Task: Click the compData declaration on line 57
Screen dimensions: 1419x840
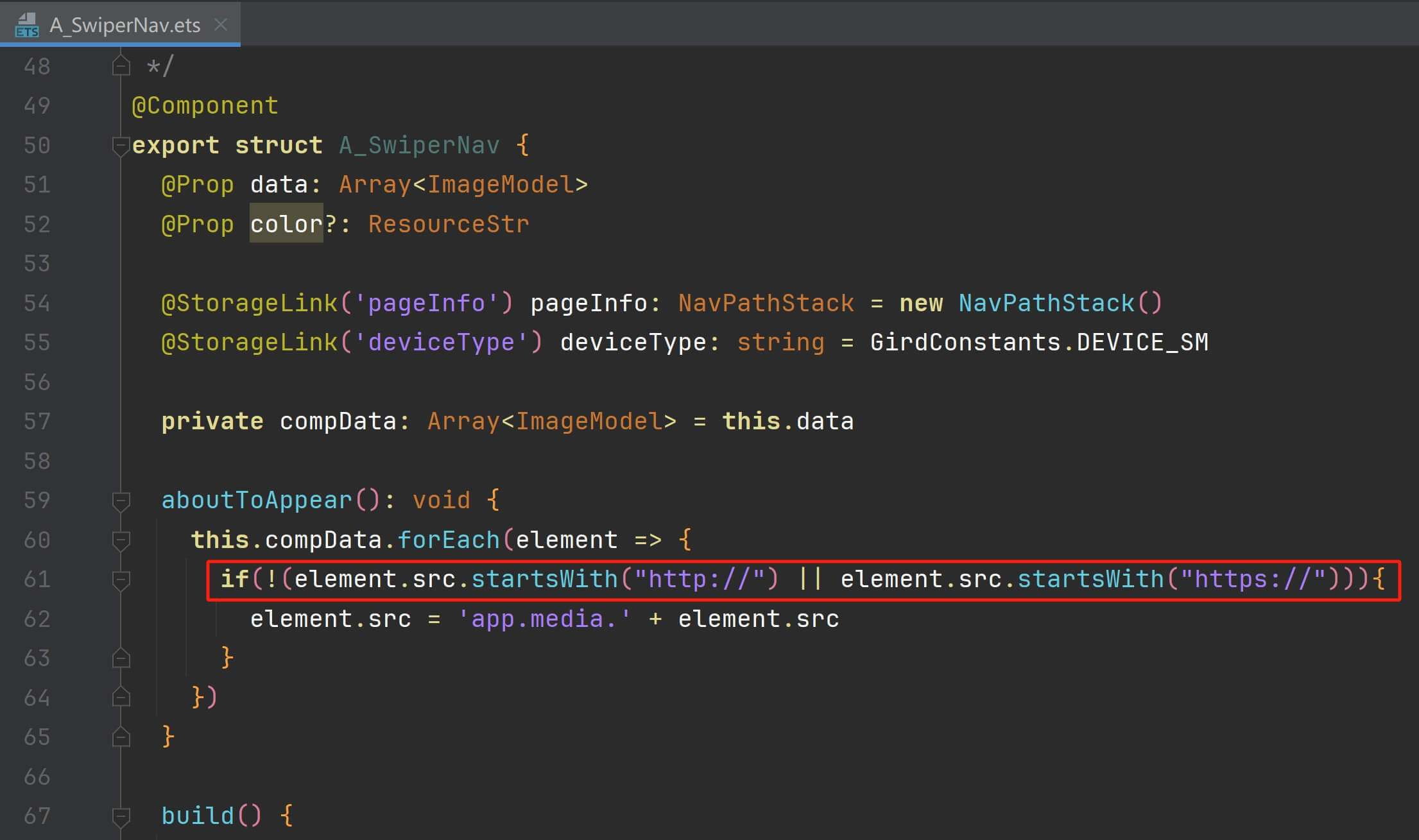Action: [337, 422]
